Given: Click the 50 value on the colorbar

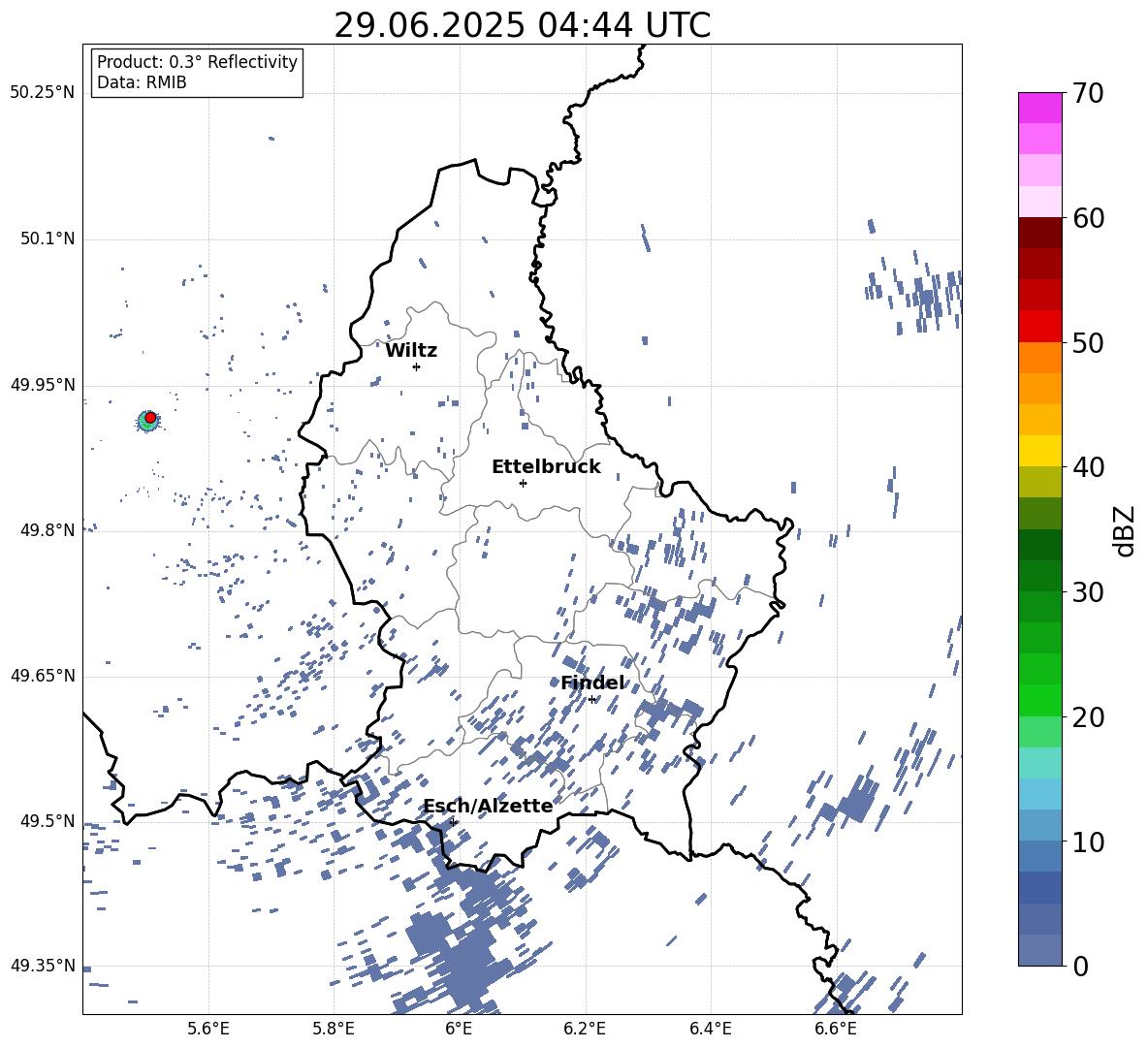Looking at the screenshot, I should [x=1088, y=342].
